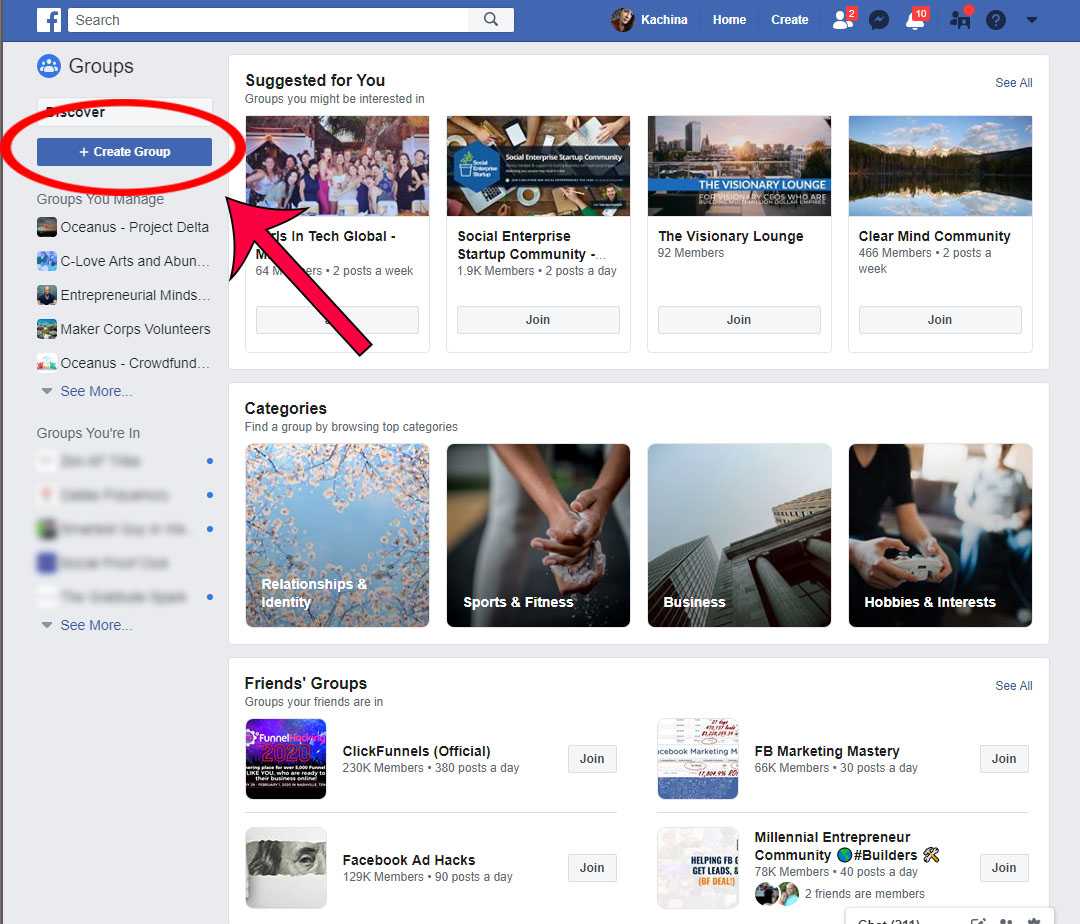Click the Create Group button
Image resolution: width=1080 pixels, height=924 pixels.
[124, 151]
